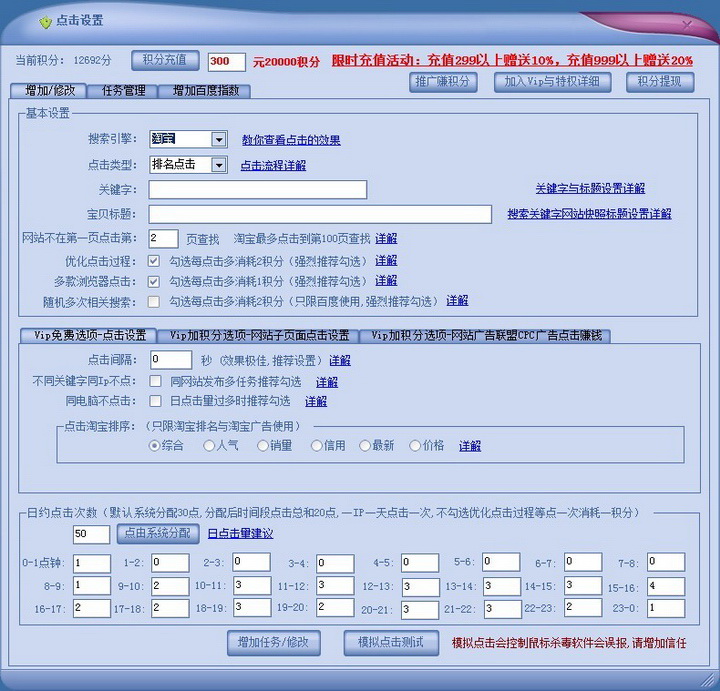This screenshot has height=691, width=720.
Task: Open 详解 link for 随机多次相关搜索
Action: point(457,301)
